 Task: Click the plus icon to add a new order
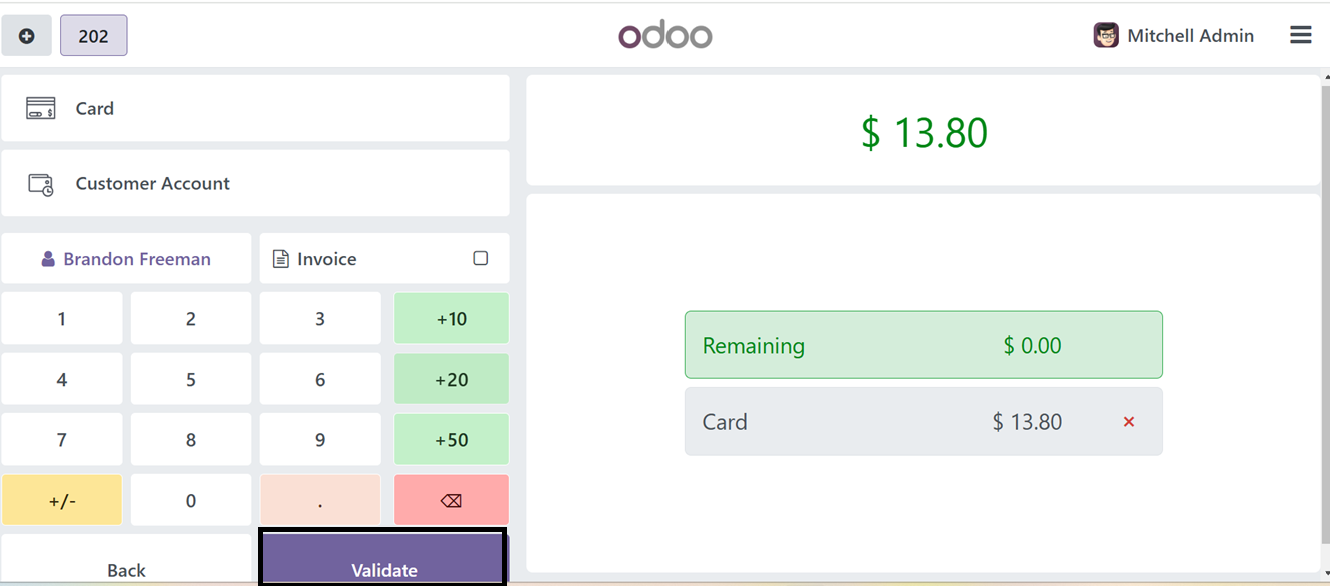26,36
